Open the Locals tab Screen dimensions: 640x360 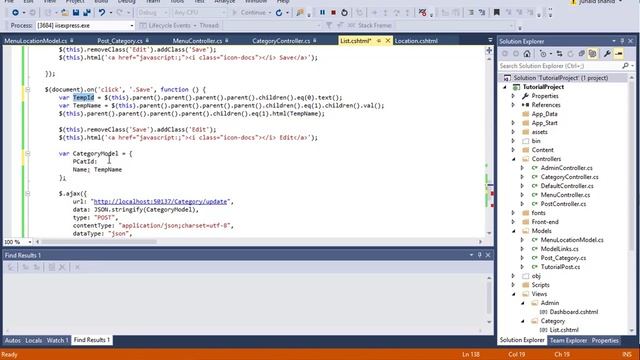coord(33,340)
